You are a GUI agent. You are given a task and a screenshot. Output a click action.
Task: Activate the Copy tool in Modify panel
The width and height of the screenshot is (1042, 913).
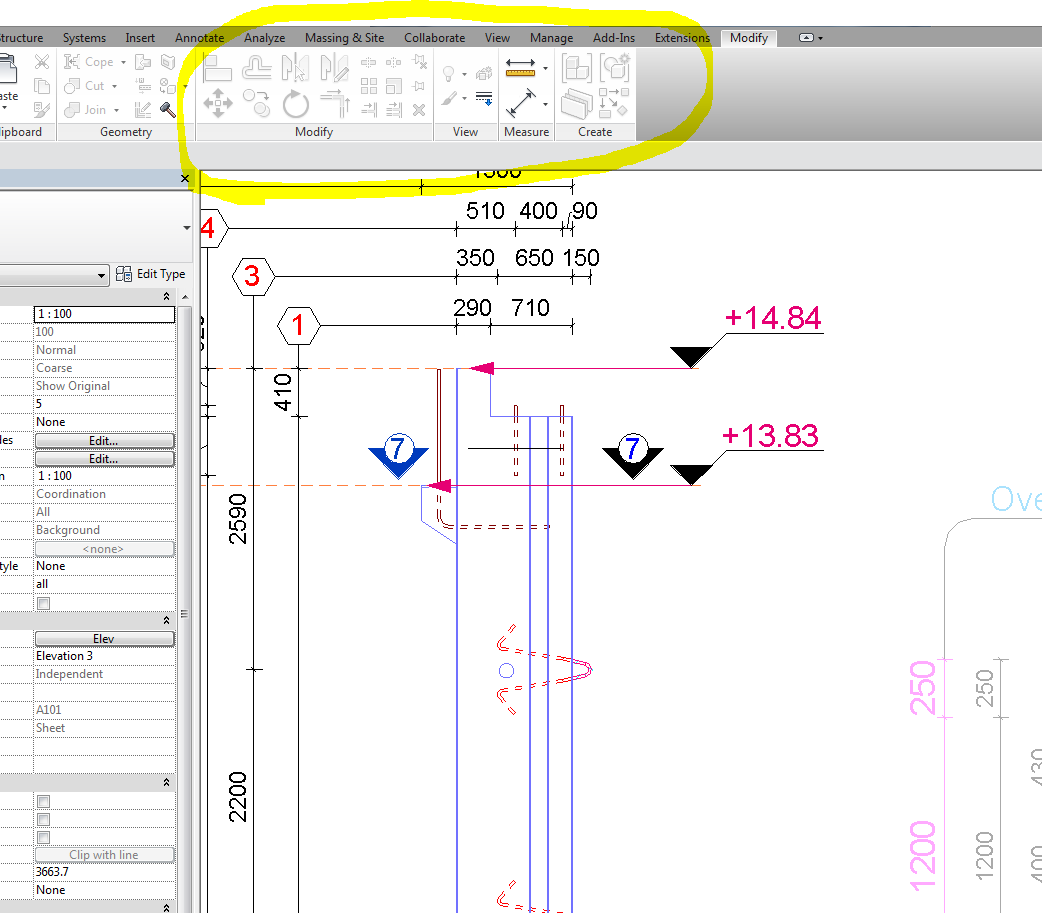[257, 104]
